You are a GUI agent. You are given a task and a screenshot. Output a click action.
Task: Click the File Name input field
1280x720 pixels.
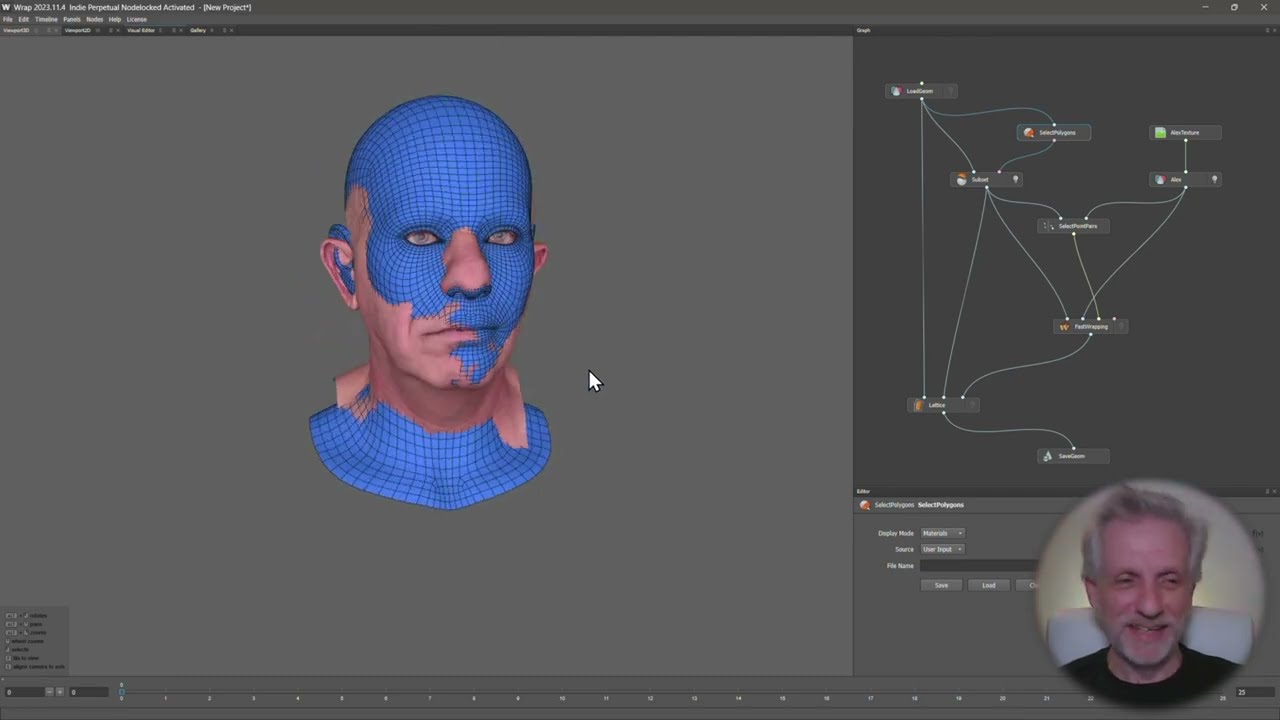pyautogui.click(x=978, y=566)
